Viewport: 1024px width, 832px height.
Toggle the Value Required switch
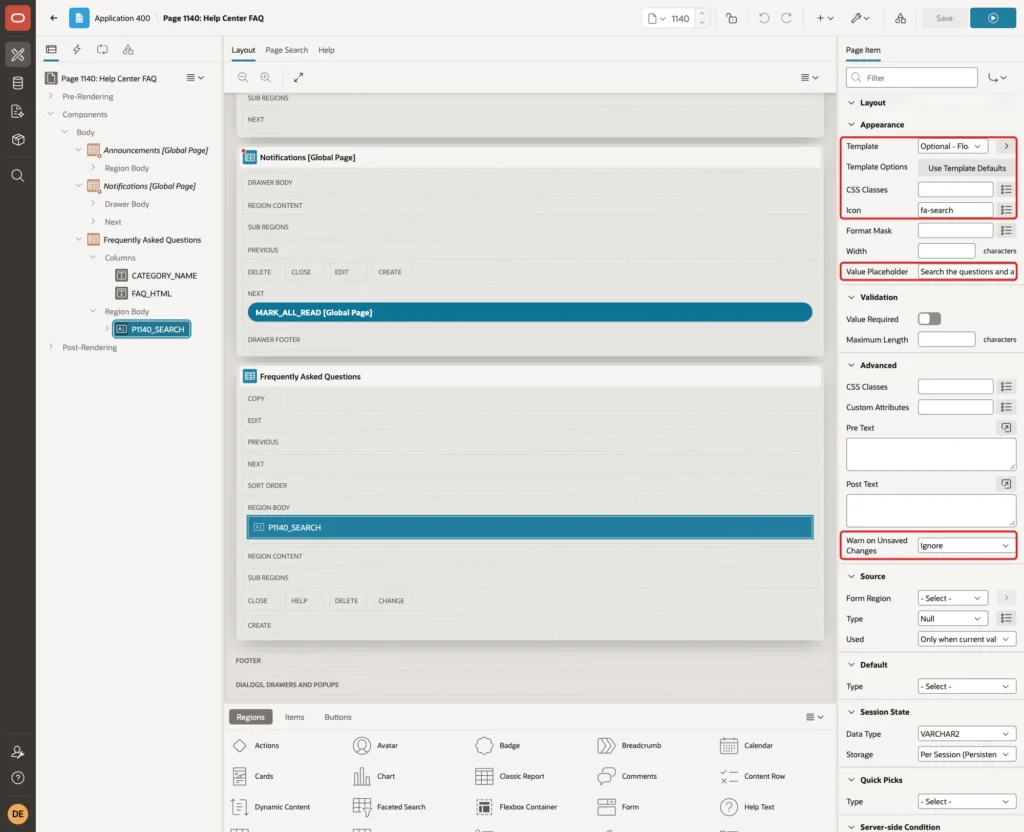[x=929, y=319]
